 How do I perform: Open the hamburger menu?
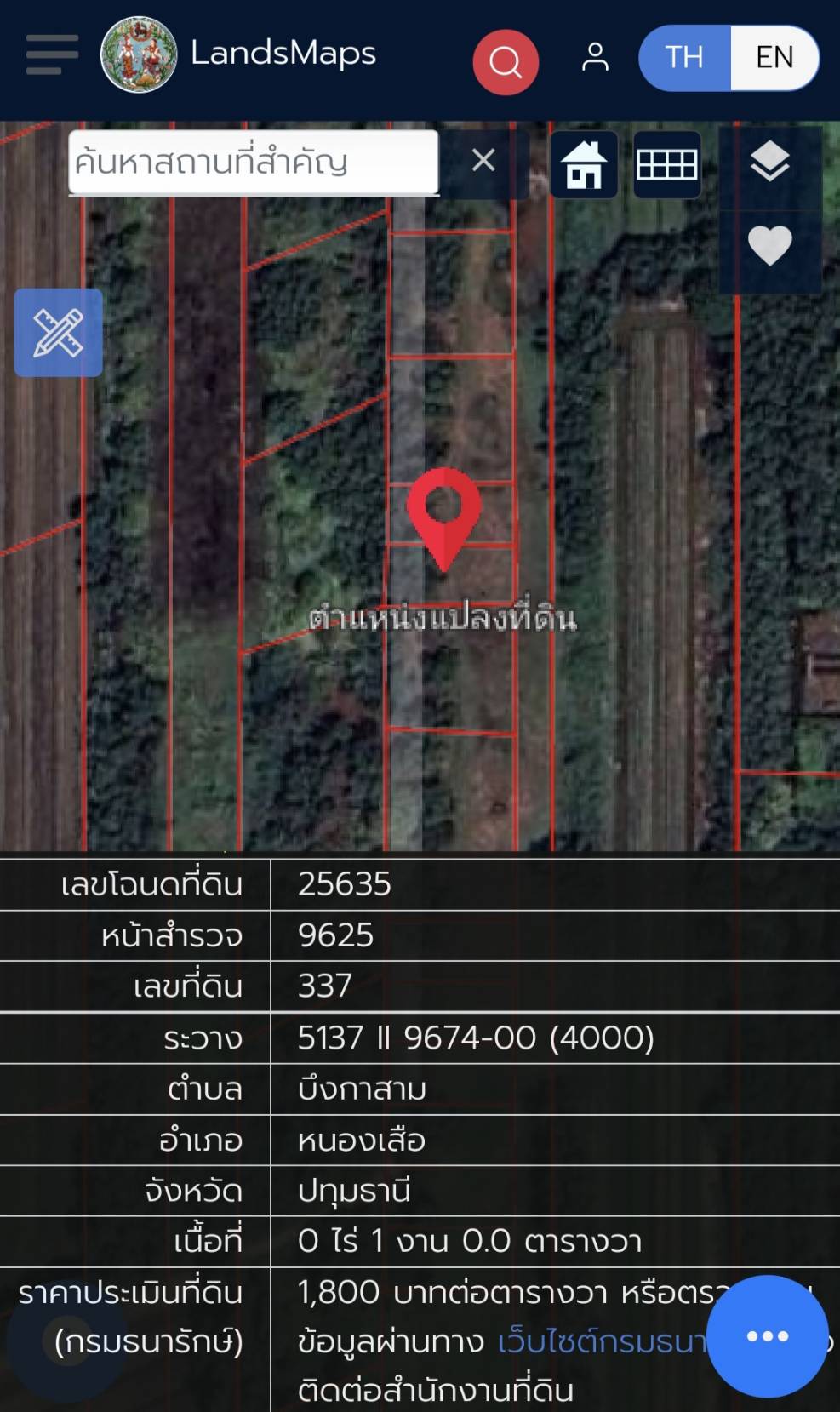tap(52, 55)
